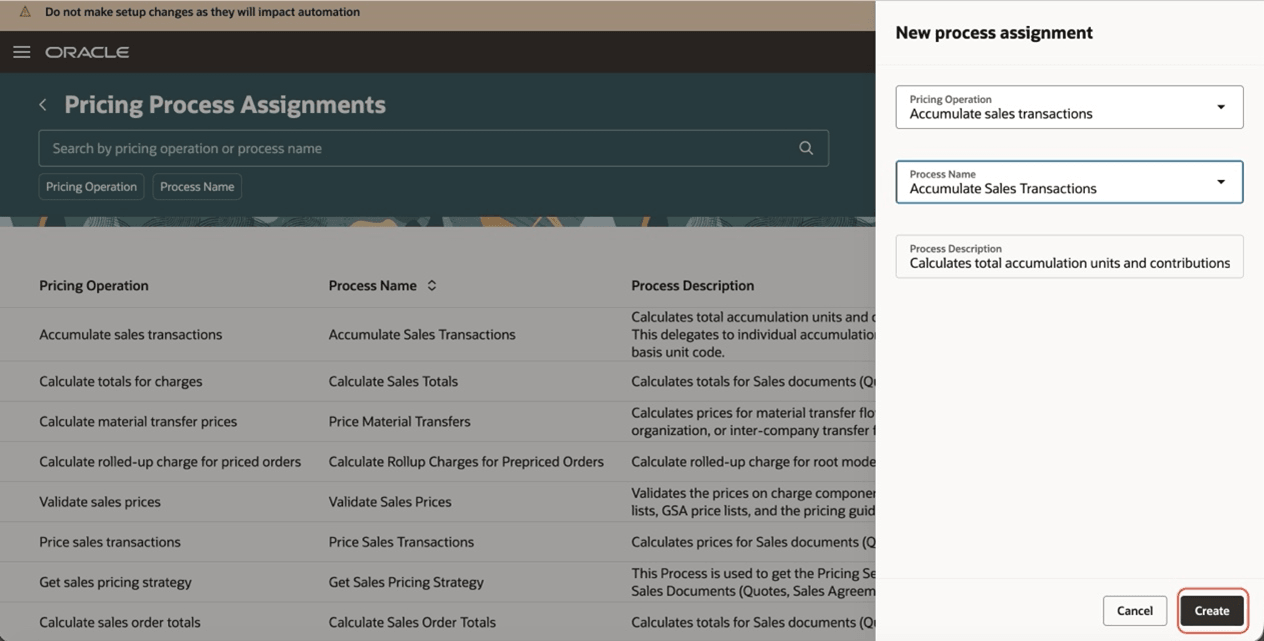Open the Pricing Operation dropdown arrow
This screenshot has height=641, width=1264.
1221,107
